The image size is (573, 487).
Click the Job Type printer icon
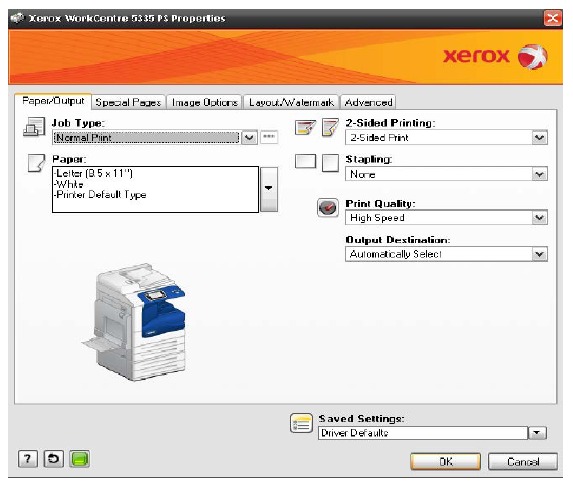coord(34,127)
